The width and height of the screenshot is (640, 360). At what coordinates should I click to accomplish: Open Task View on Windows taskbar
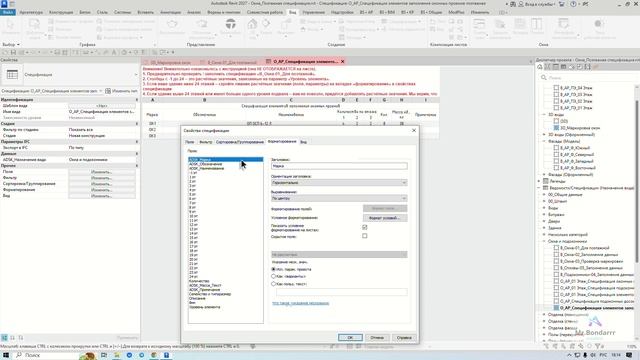click(104, 355)
